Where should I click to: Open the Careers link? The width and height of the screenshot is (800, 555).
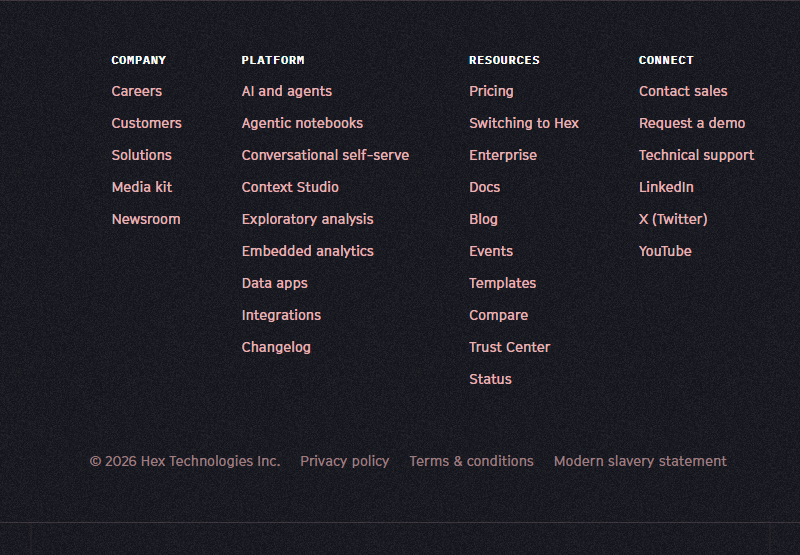pos(136,91)
